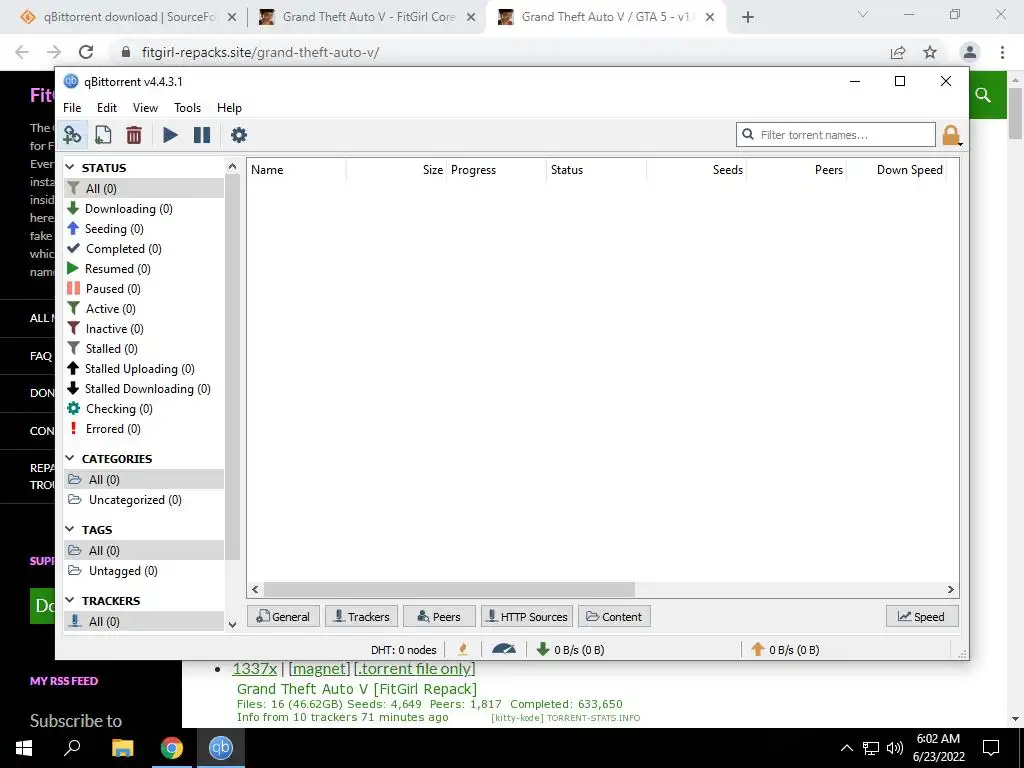Switch to the Trackers tab
Viewport: 1024px width, 768px height.
click(361, 616)
